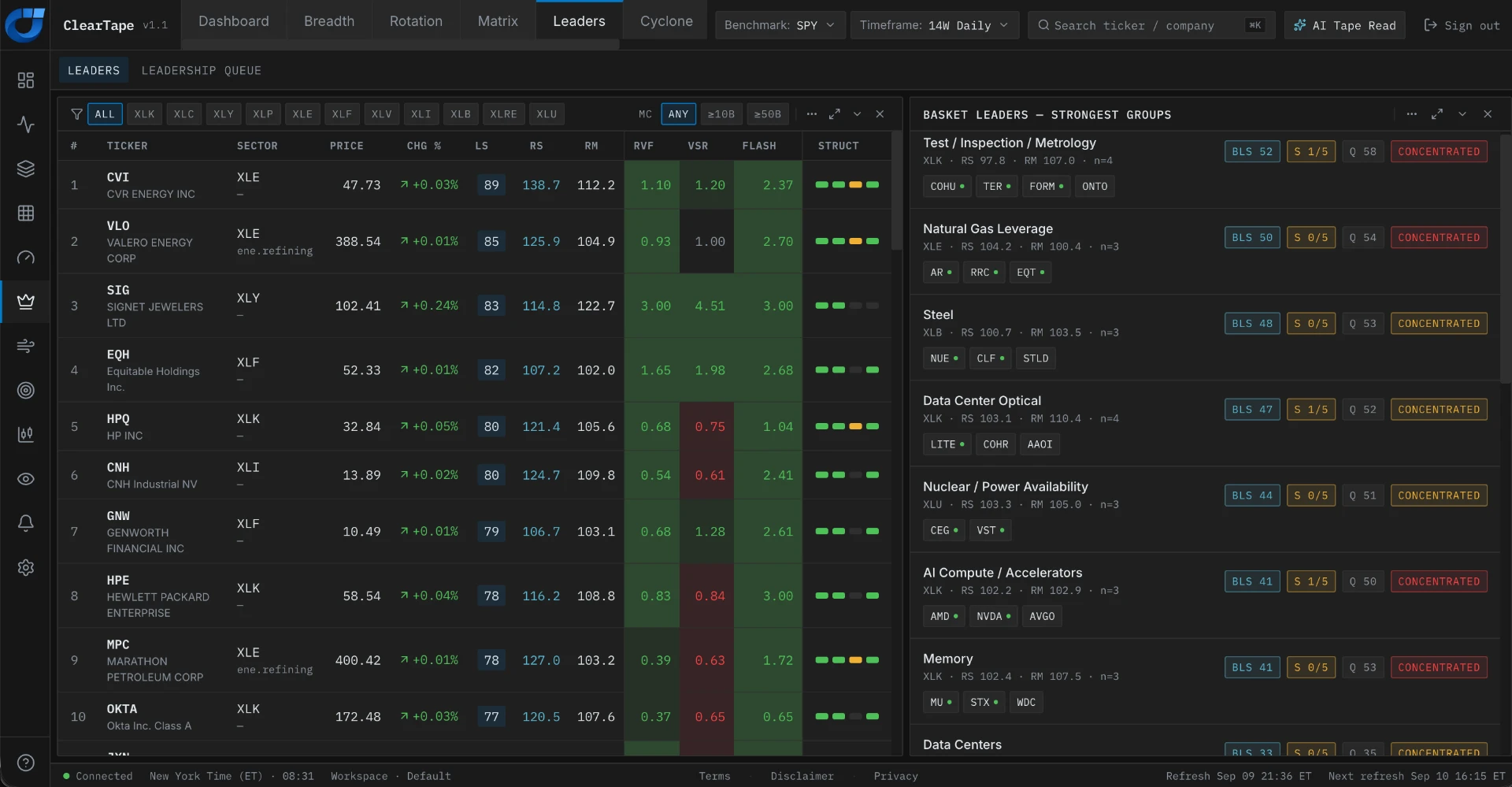Select the crown Leaders icon in sidebar
1512x787 pixels.
[26, 301]
